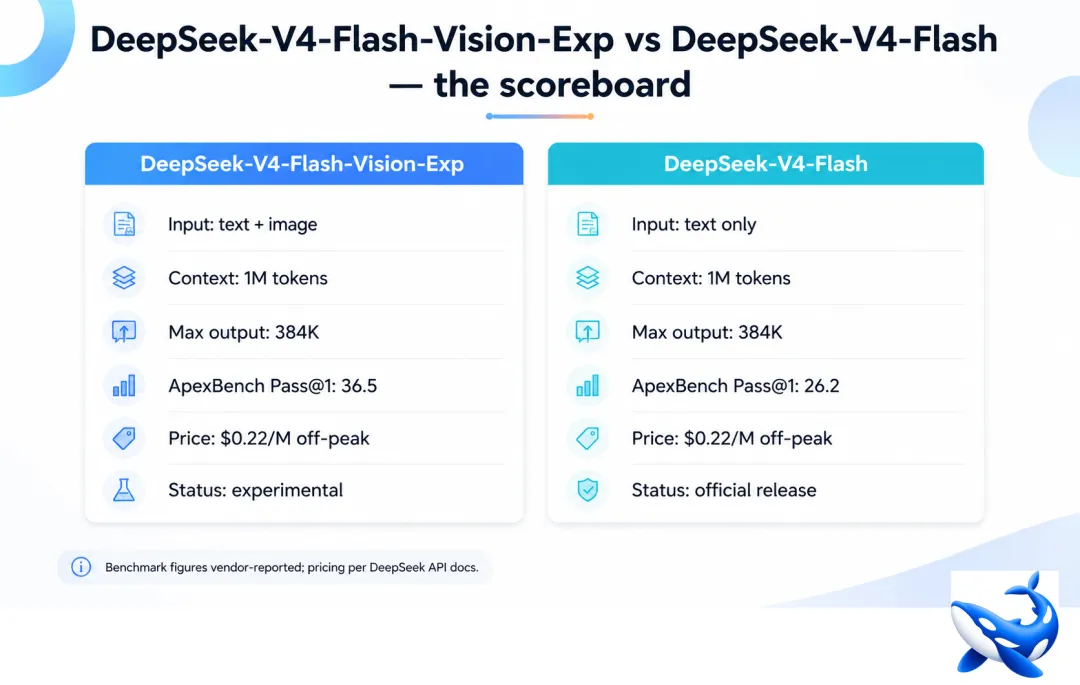Select the DeepSeek-V4-Flash-Vision-Exp card header
Image resolution: width=1080 pixels, height=685 pixels.
click(304, 164)
